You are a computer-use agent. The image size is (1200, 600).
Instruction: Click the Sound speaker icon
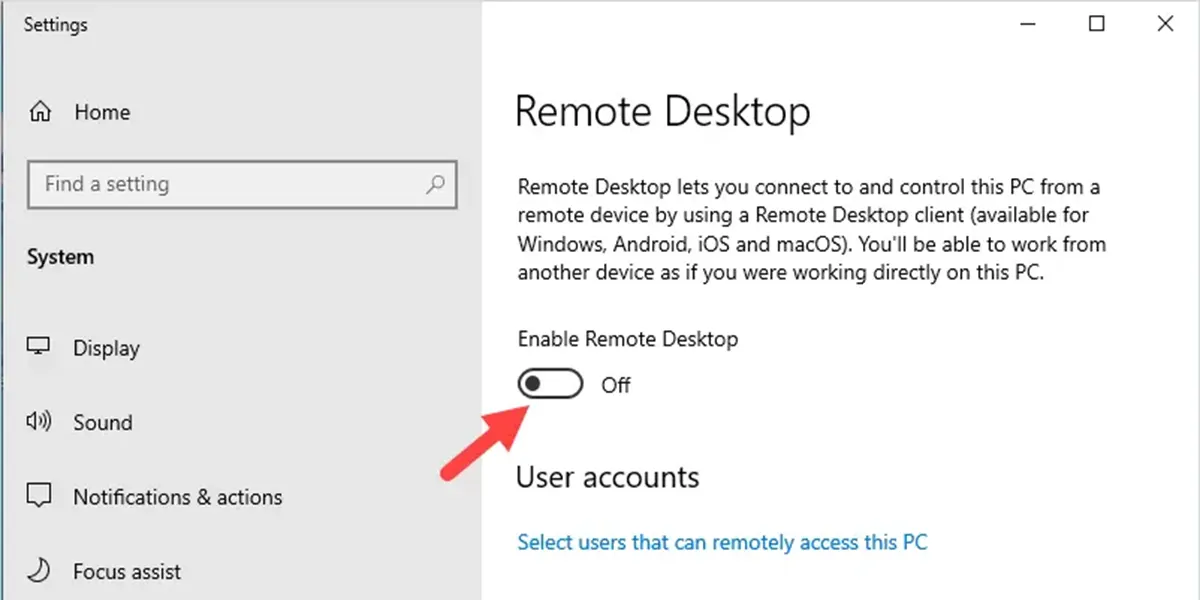pyautogui.click(x=39, y=422)
